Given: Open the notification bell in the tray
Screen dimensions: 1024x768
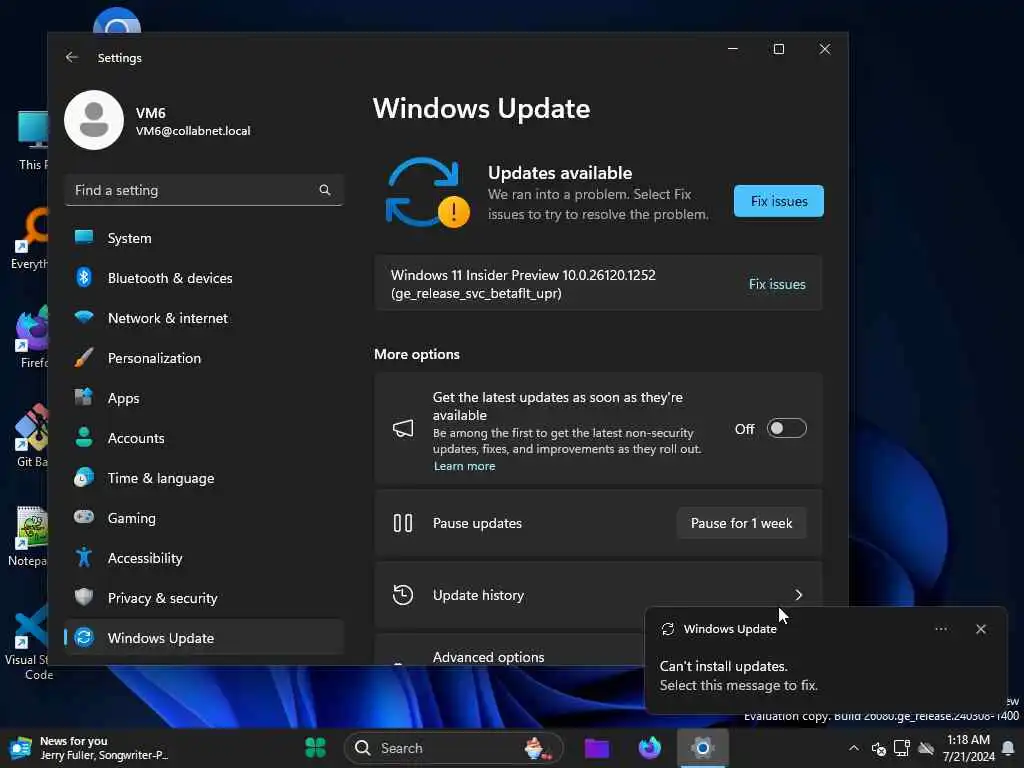Looking at the screenshot, I should point(1008,748).
